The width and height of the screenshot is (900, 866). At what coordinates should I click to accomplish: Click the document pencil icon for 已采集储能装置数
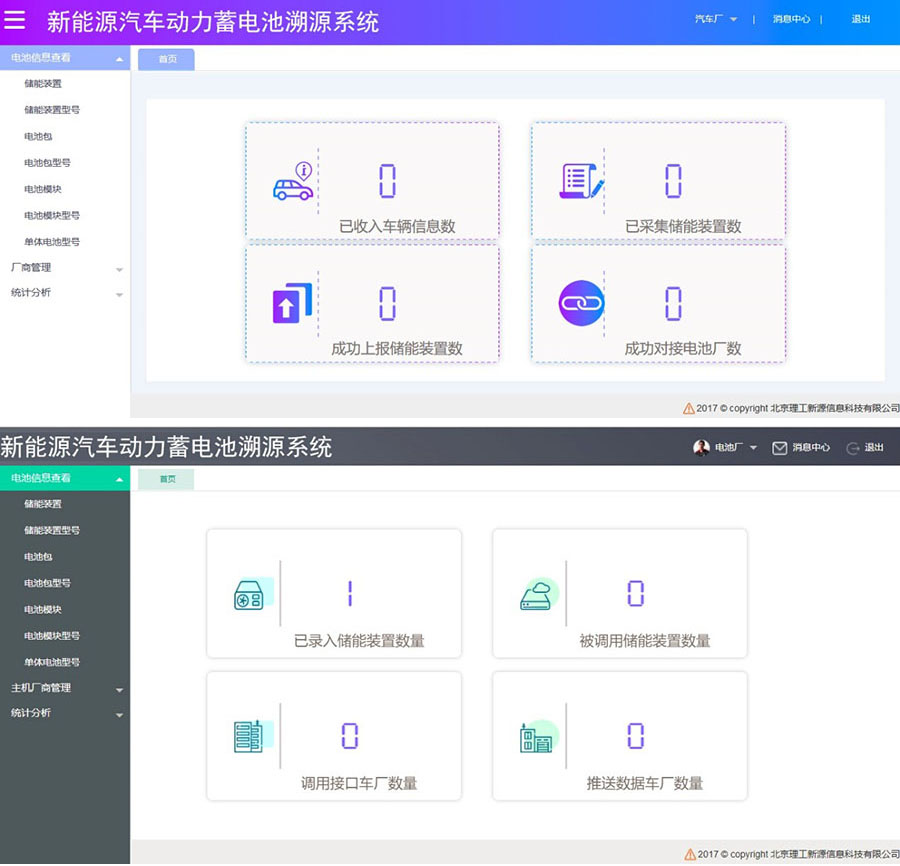pos(581,181)
